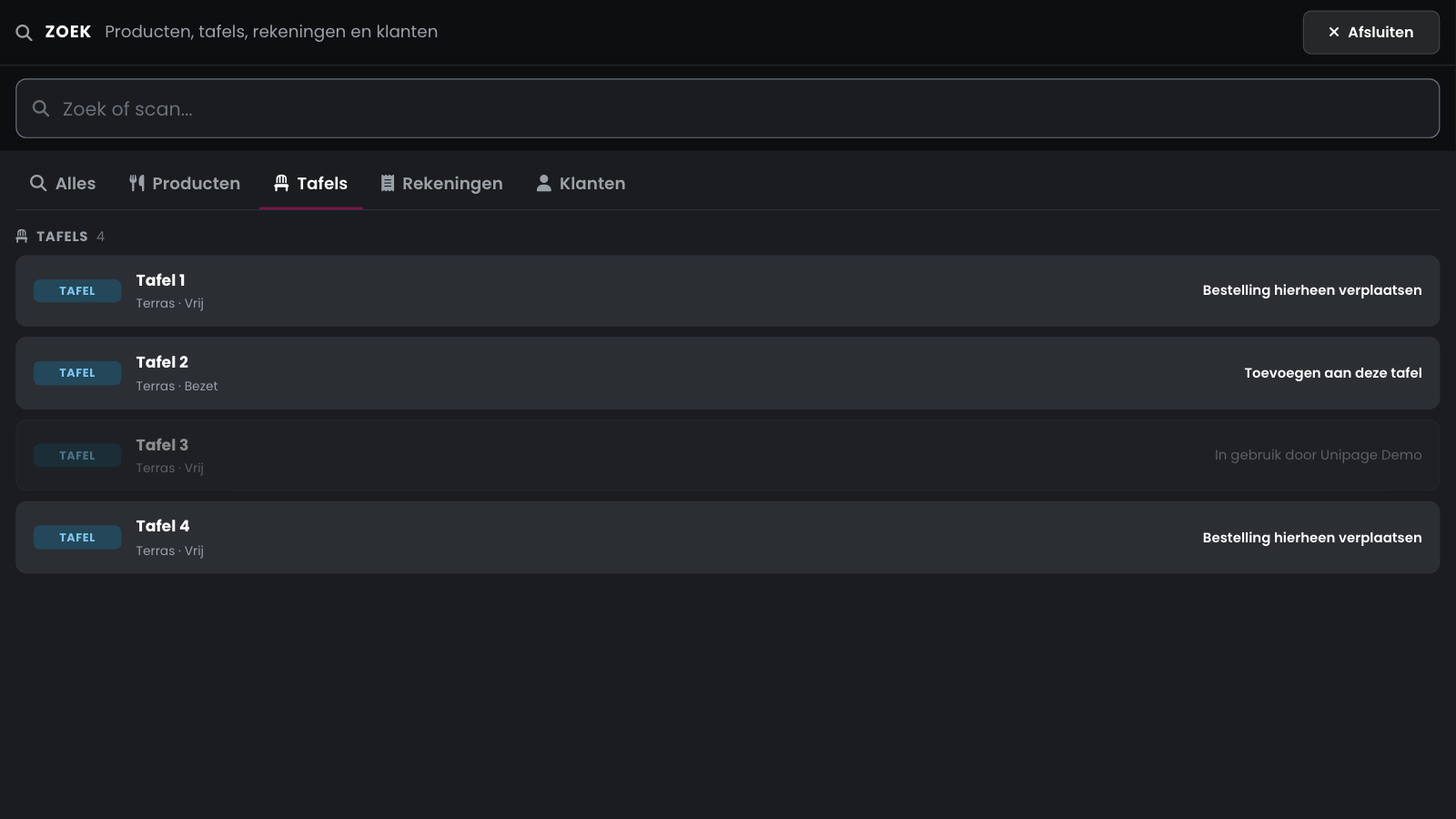Click header subtitle 'Producten, tafels, rekeningen en klanten'
The image size is (1456, 819).
point(271,32)
